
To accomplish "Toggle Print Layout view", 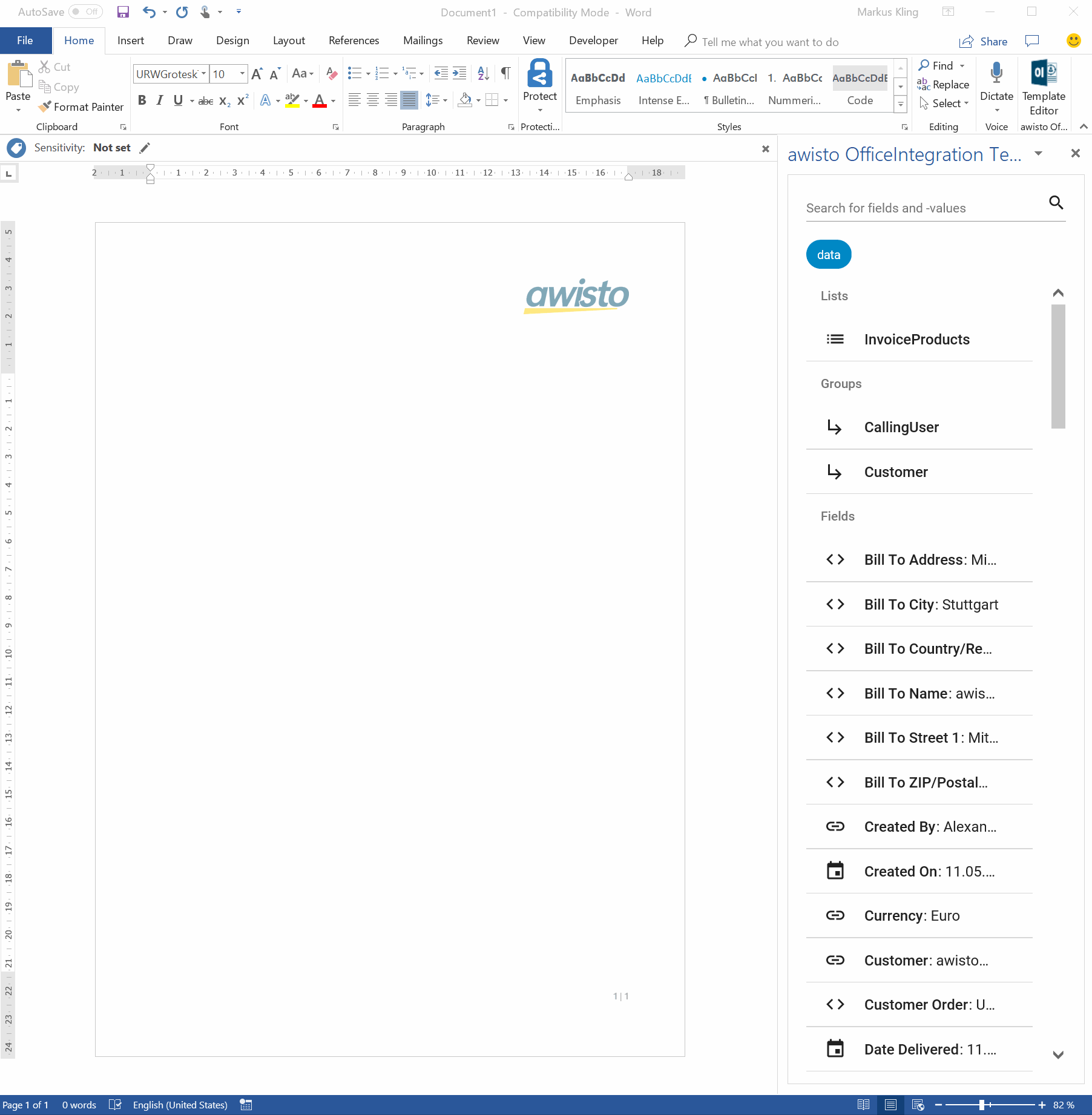I will [x=890, y=1105].
